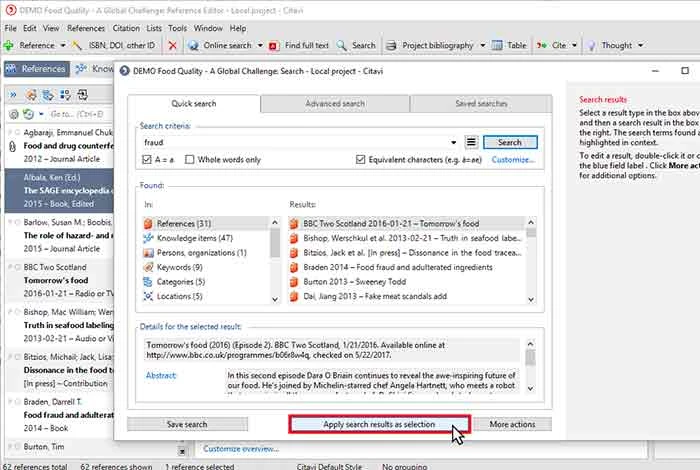Switch to the Advanced search tab
The image size is (700, 470).
[334, 104]
